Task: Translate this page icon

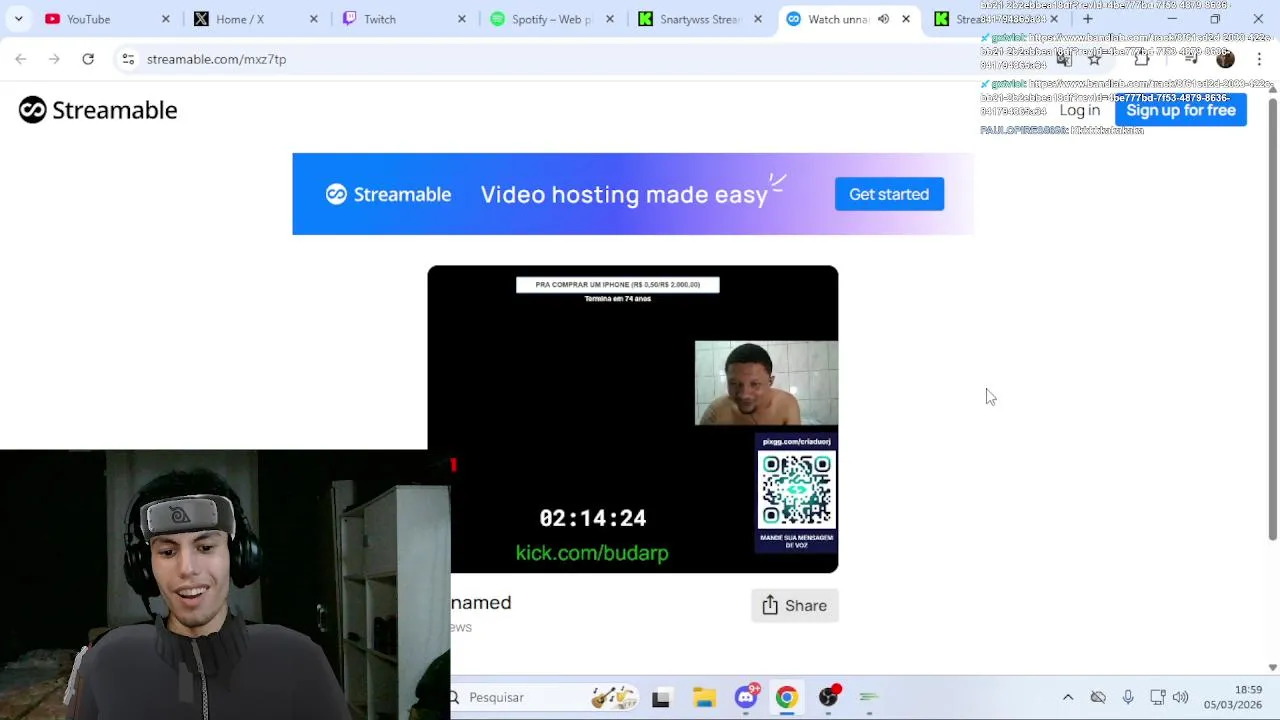Action: pos(1064,59)
